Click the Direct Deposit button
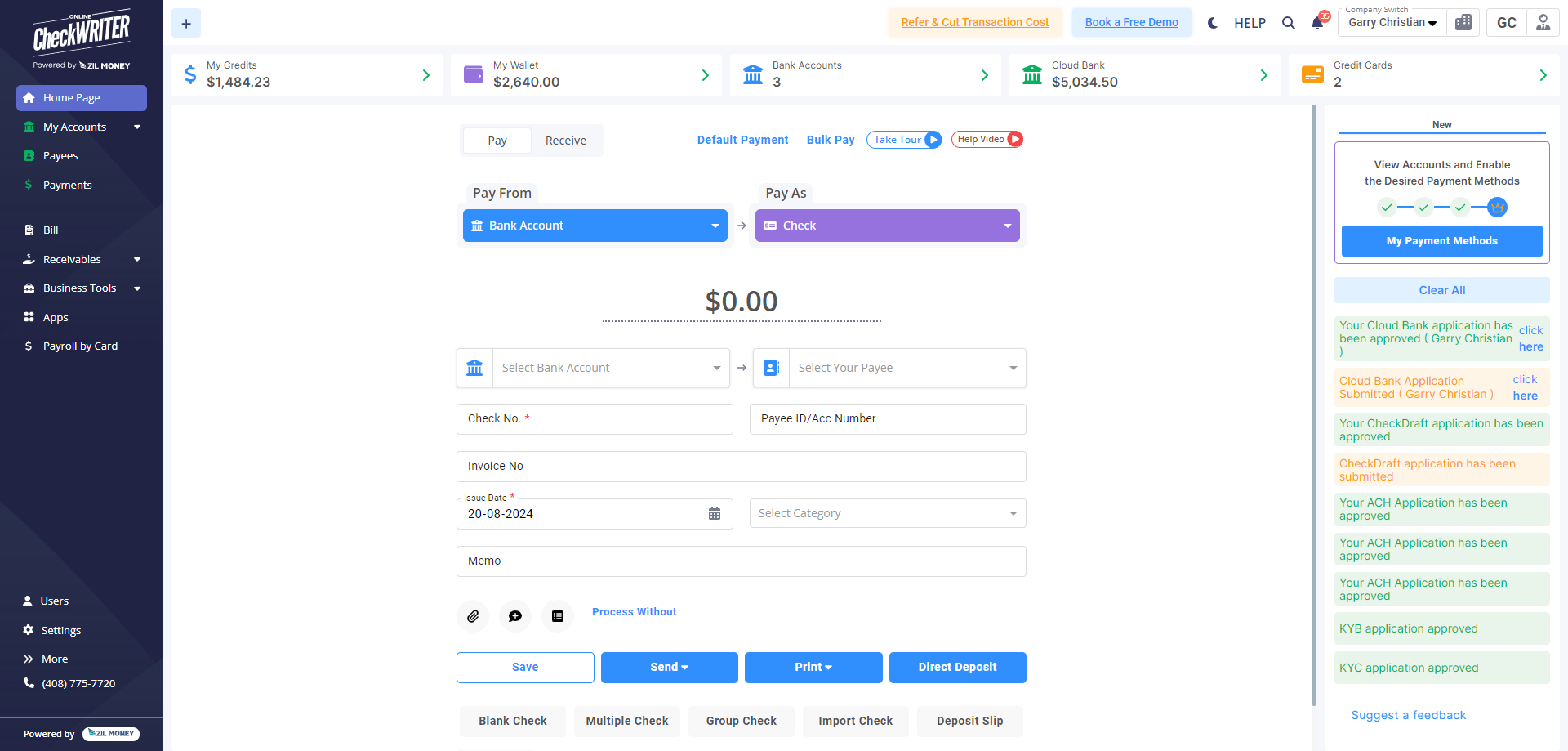Screen dimensions: 1568x751 click(957, 667)
